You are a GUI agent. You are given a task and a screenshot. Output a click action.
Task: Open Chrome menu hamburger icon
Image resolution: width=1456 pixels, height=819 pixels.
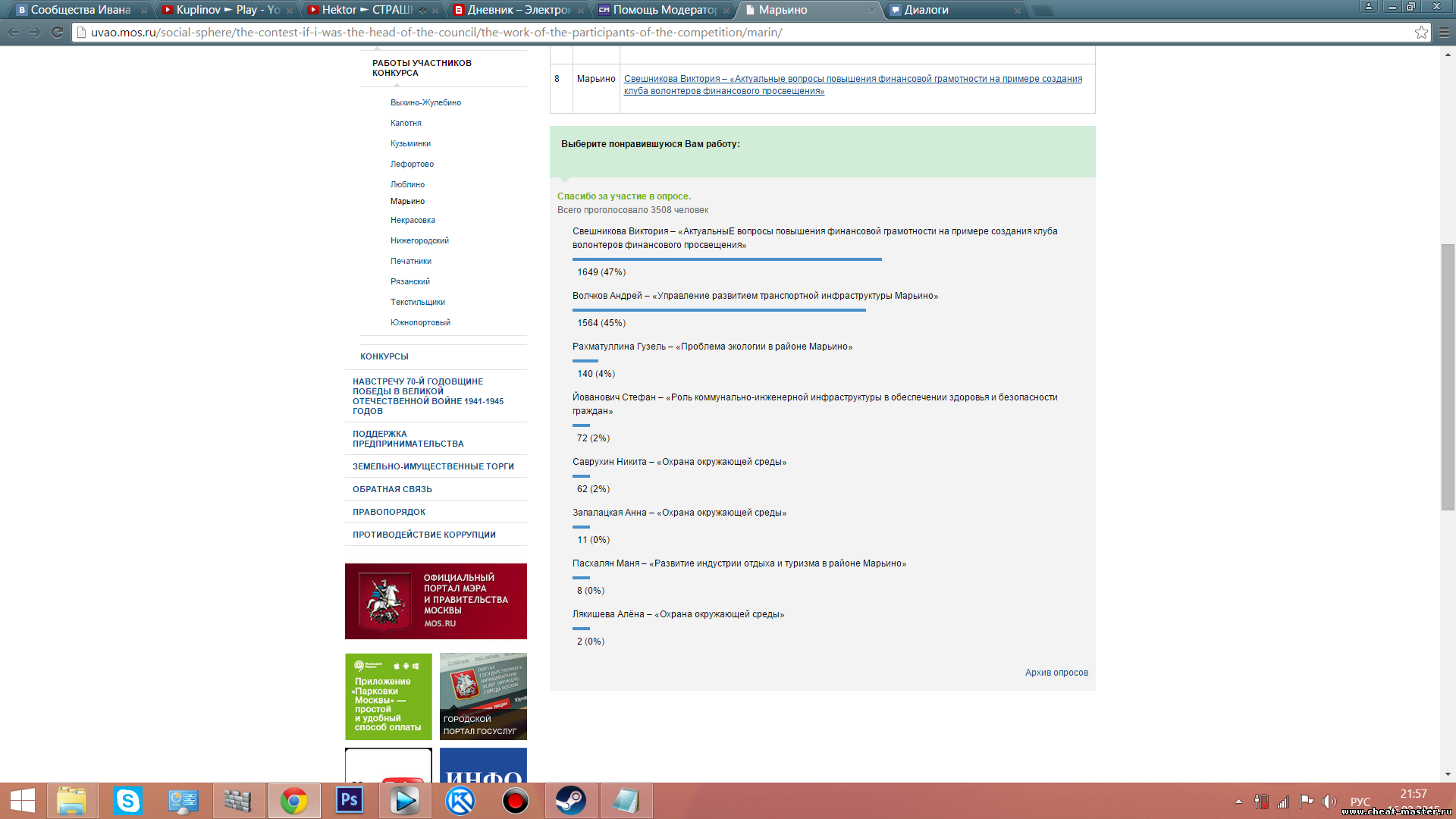[x=1444, y=33]
